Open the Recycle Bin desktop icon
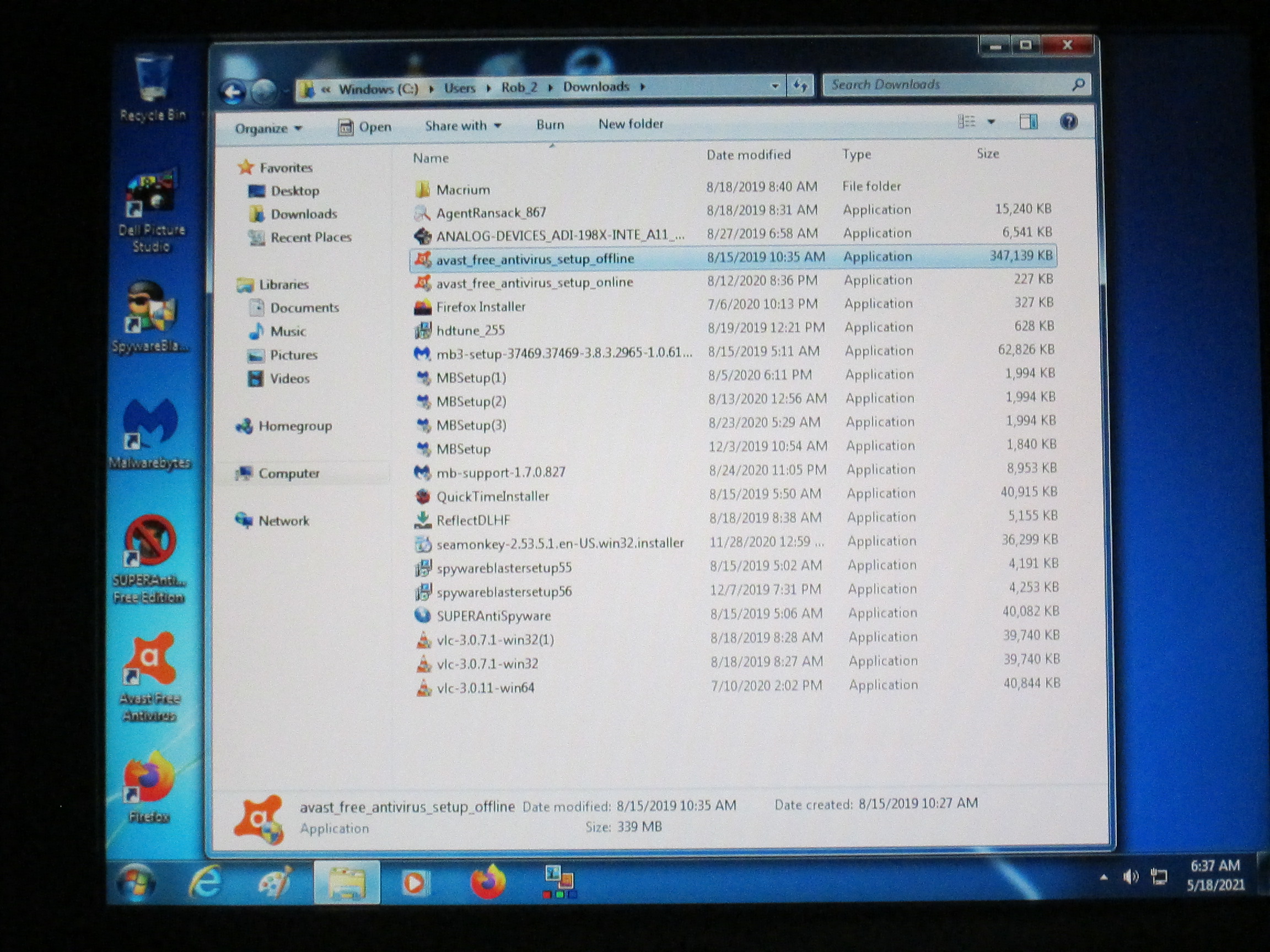 pyautogui.click(x=153, y=86)
